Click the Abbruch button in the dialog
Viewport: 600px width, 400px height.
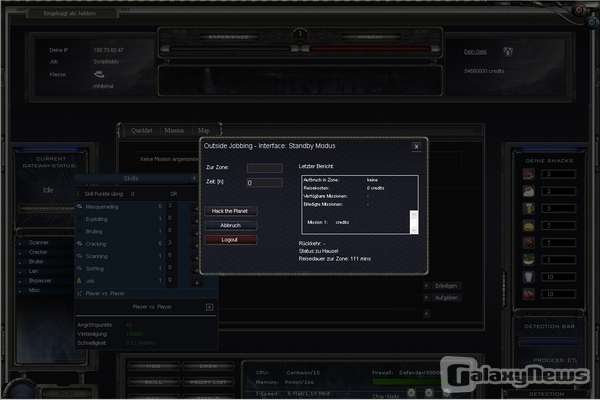tap(230, 225)
